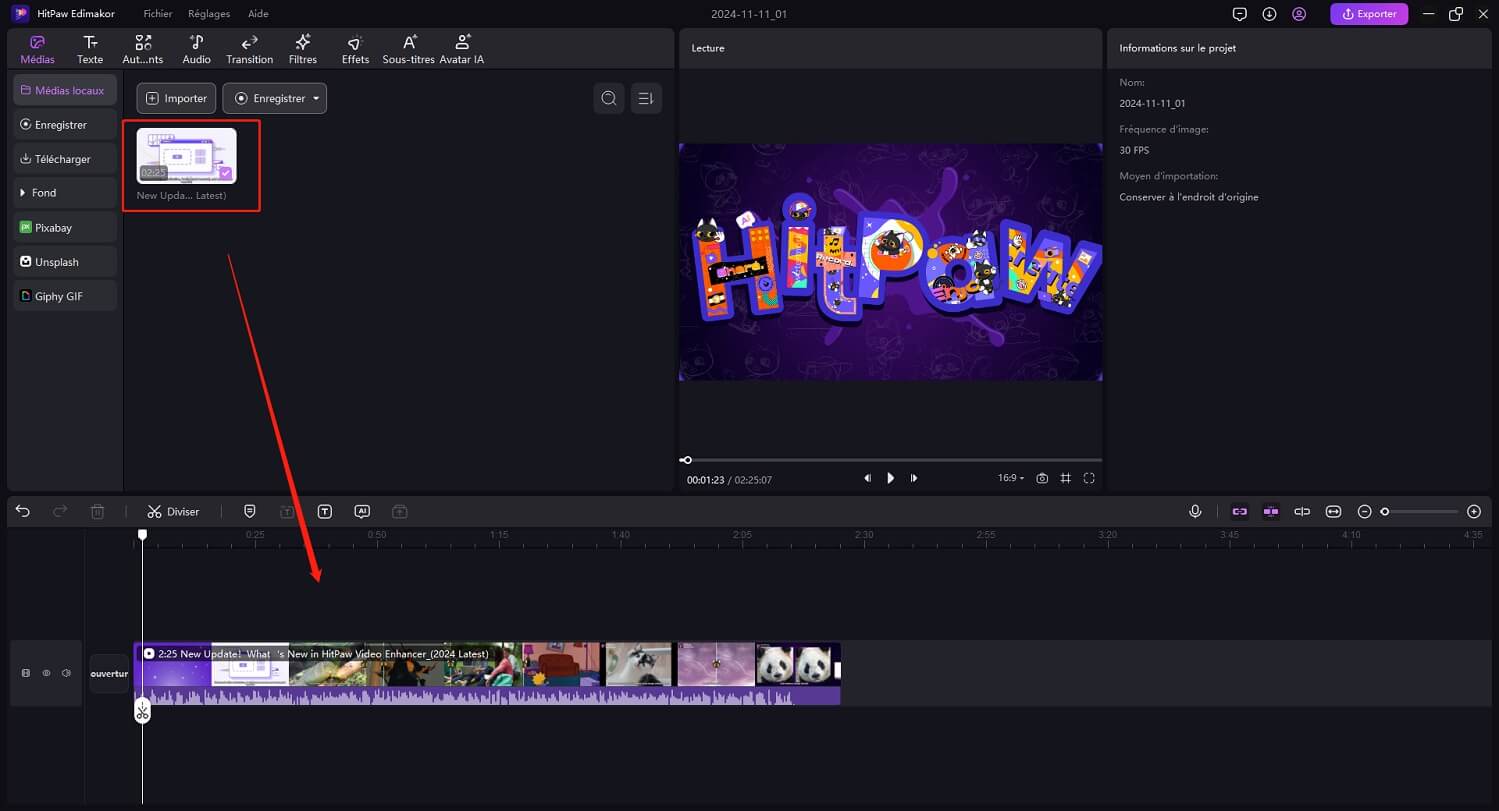
Task: Zoom in the timeline with plus button
Action: pos(1474,511)
